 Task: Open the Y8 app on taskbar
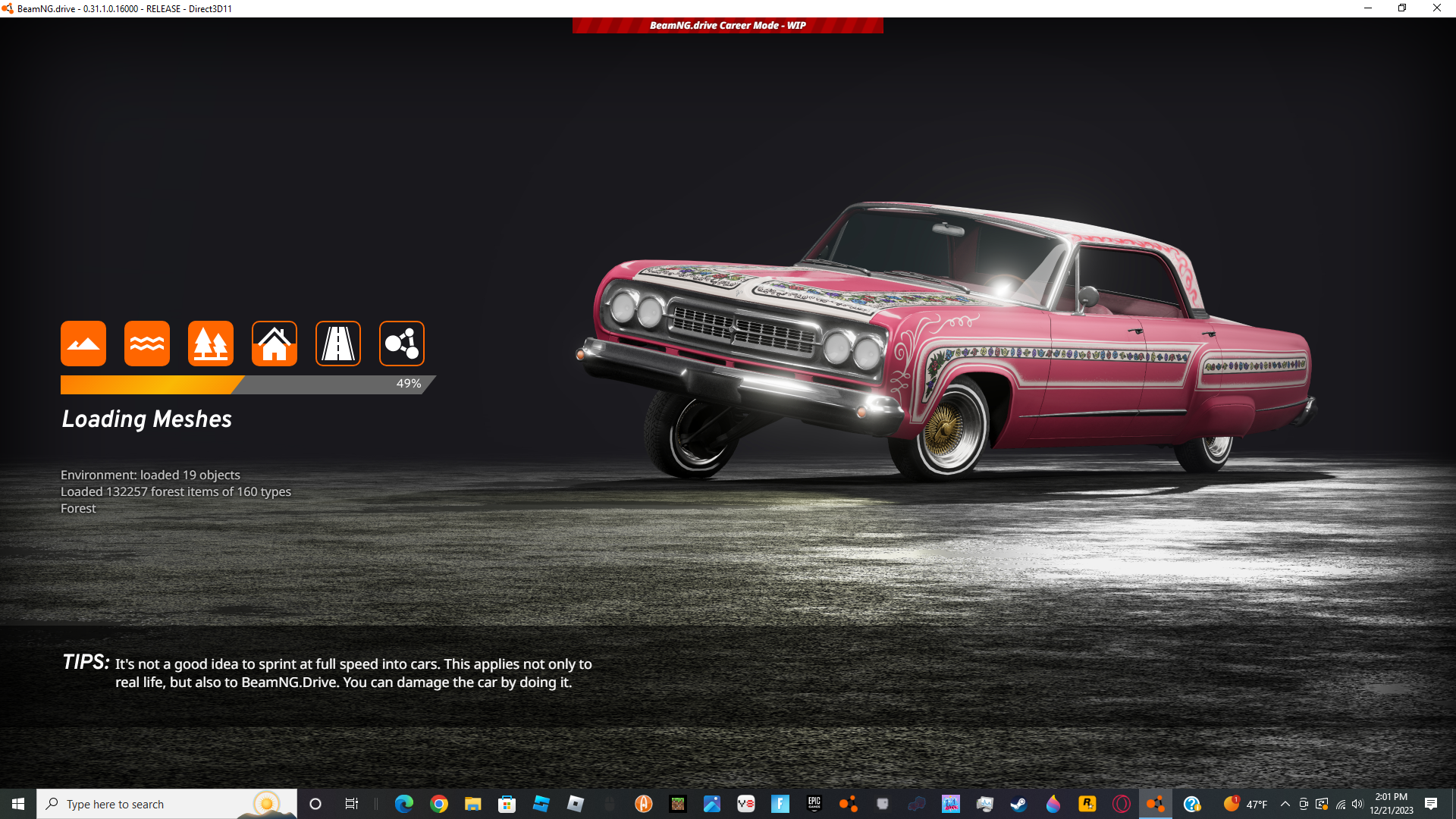pos(746,804)
